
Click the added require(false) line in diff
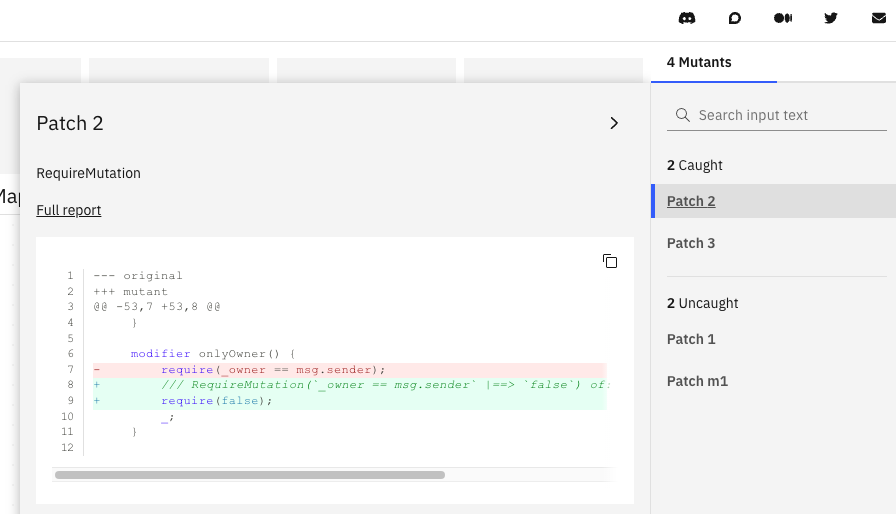tap(217, 400)
